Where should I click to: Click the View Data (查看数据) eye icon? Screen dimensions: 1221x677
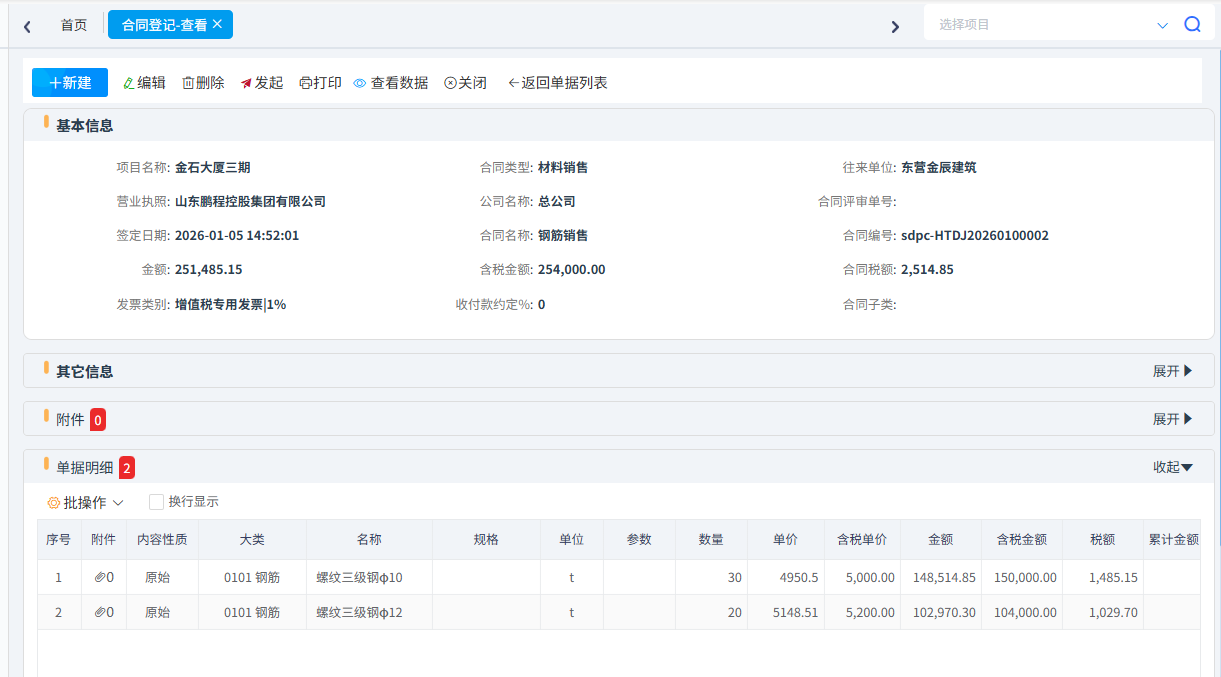(x=360, y=83)
